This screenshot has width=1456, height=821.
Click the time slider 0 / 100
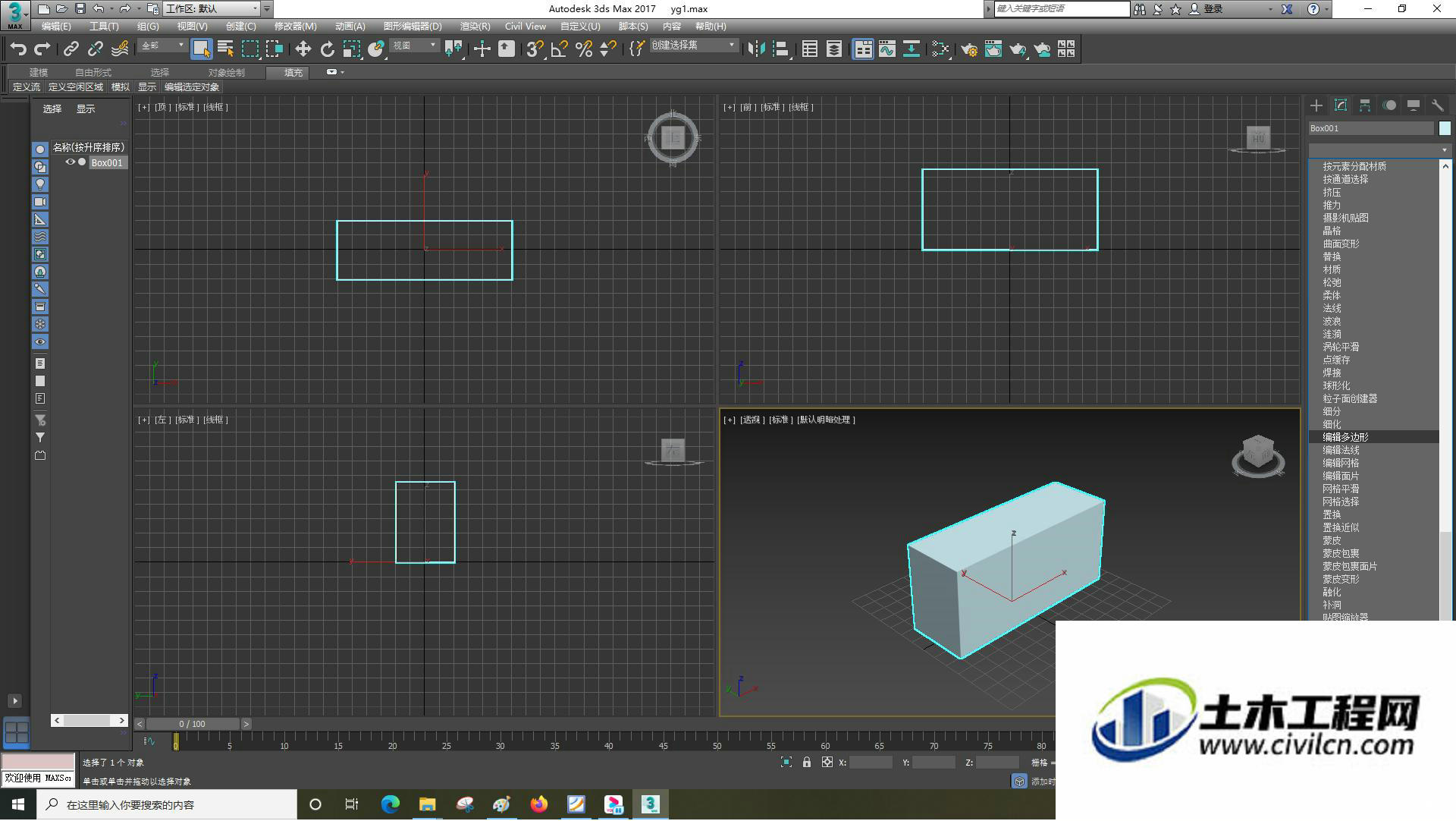[193, 725]
